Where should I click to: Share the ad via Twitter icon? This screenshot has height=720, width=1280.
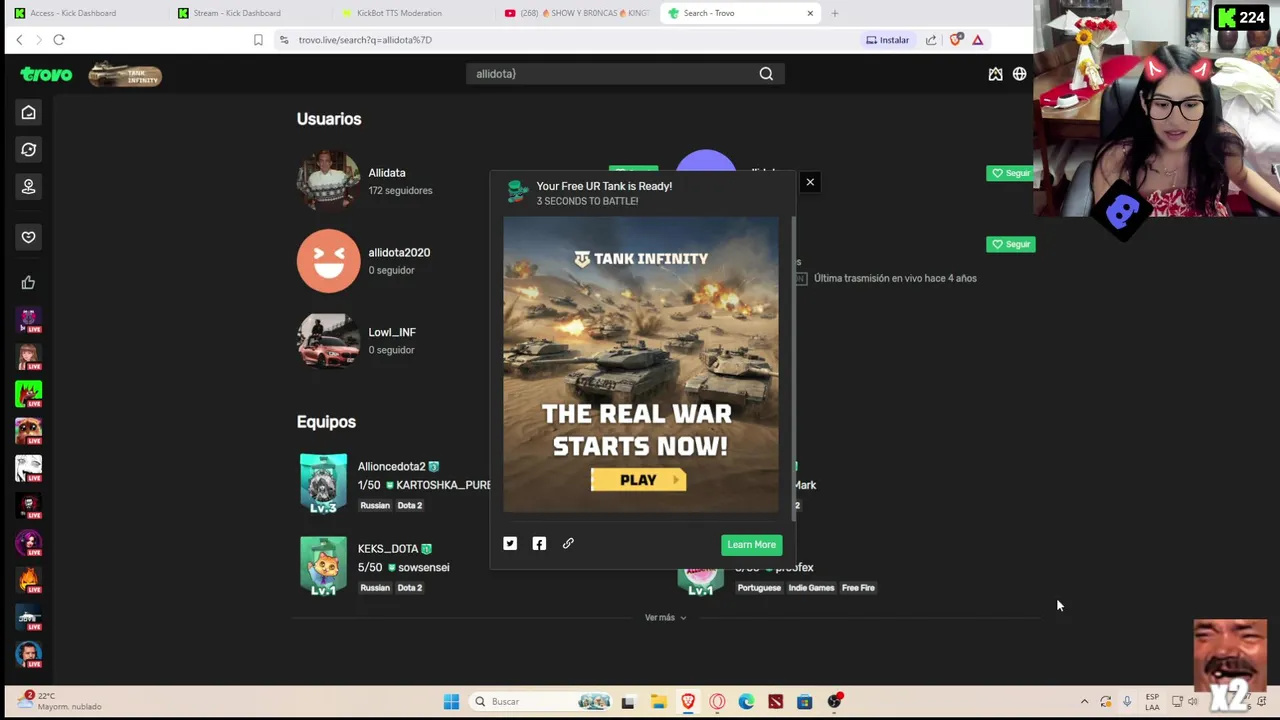[x=510, y=543]
